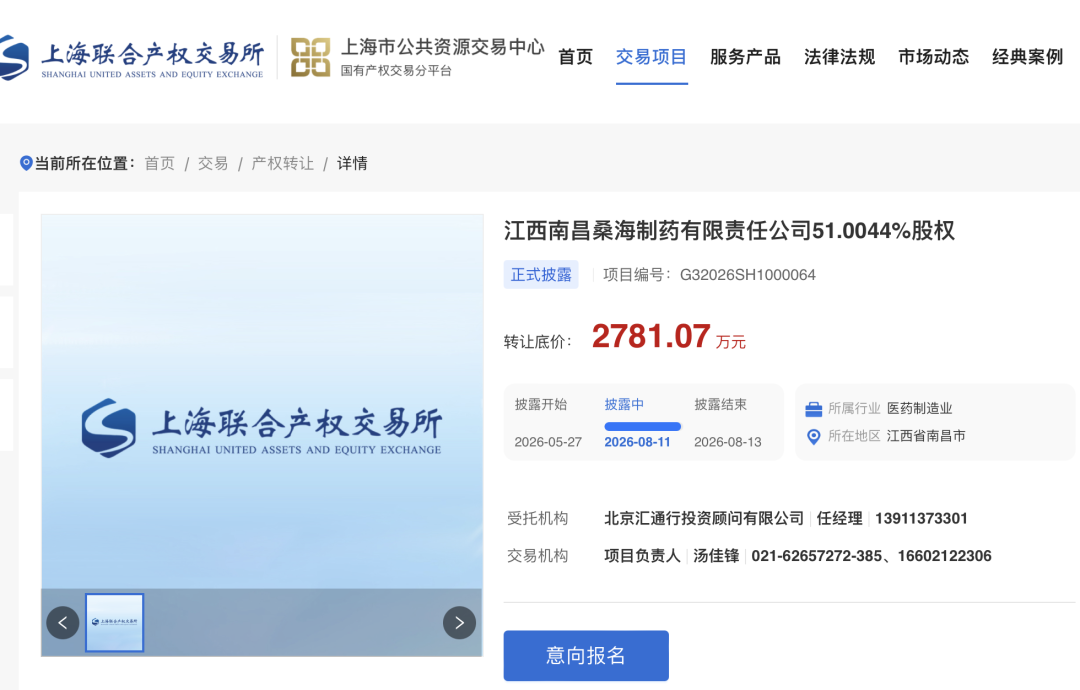1080x690 pixels.
Task: Click the region value 江西省南昌市
Action: 926,436
